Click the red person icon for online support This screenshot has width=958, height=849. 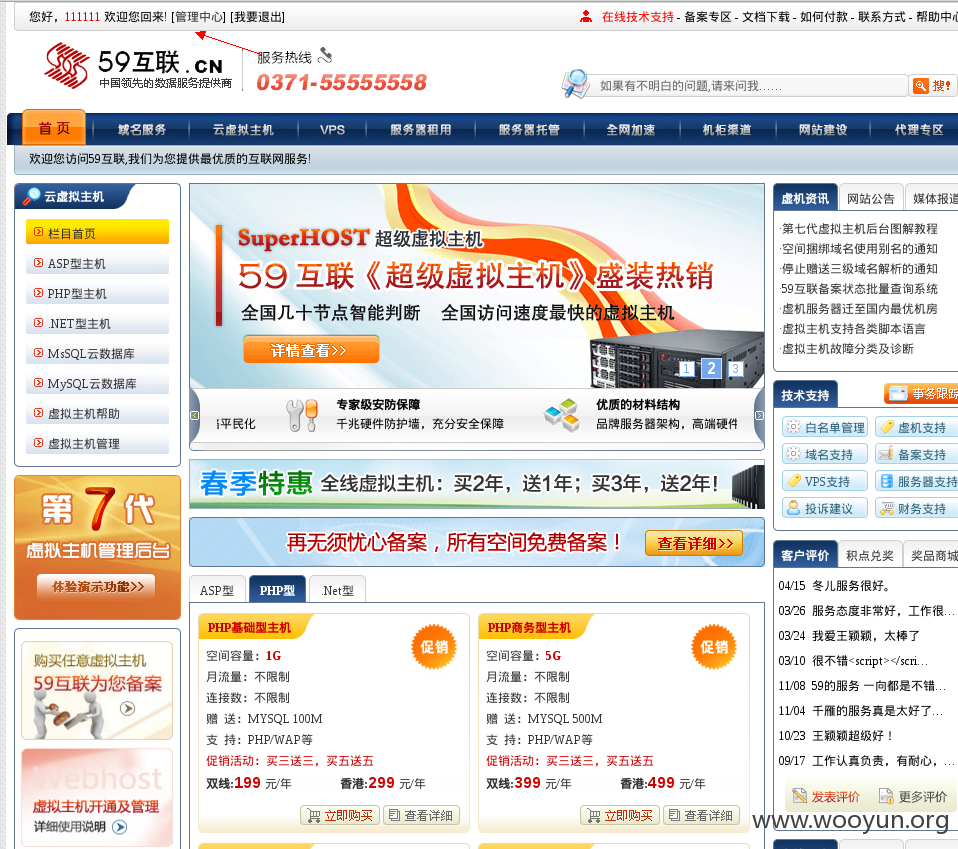[586, 16]
